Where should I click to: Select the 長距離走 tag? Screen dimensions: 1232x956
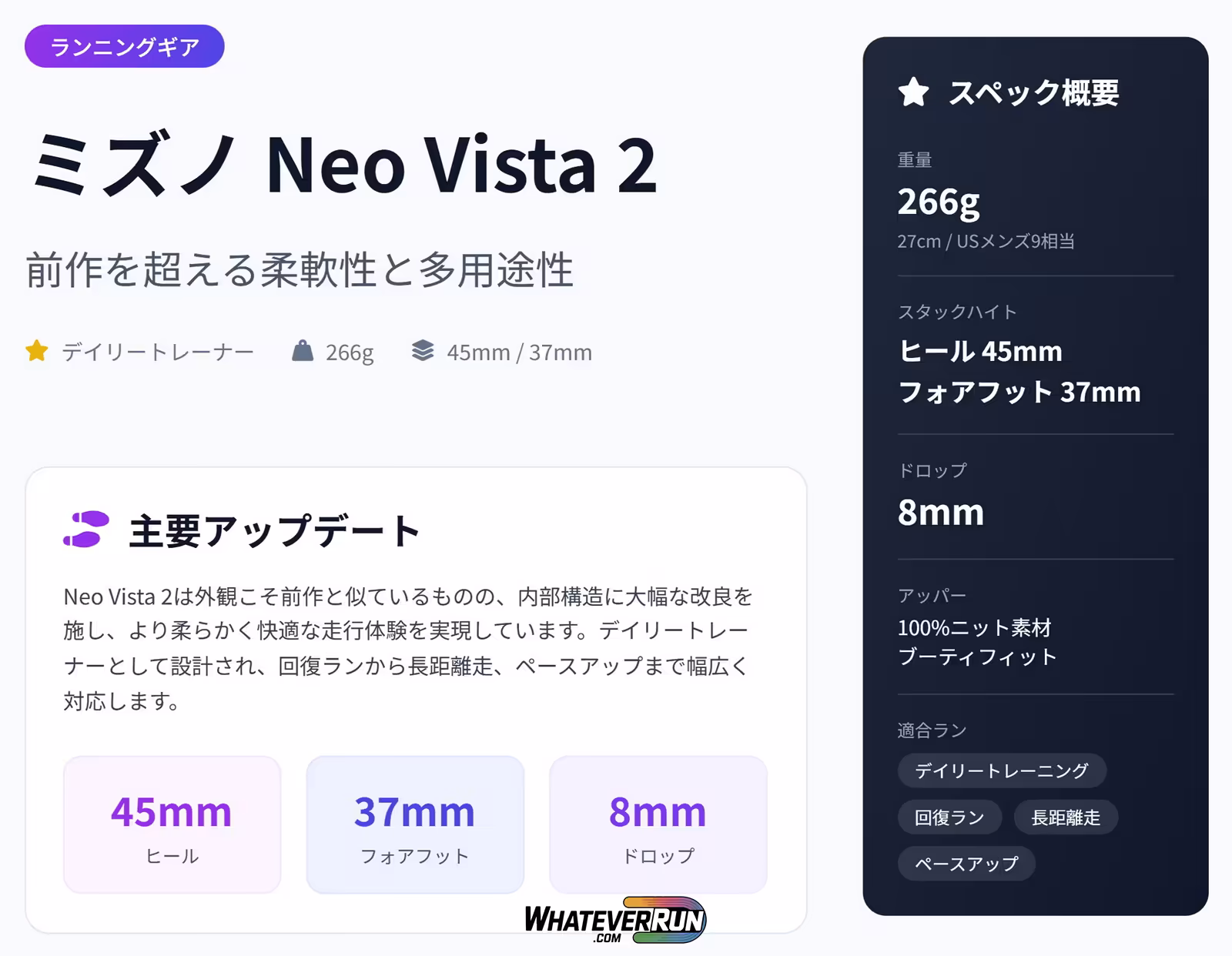click(x=1066, y=817)
